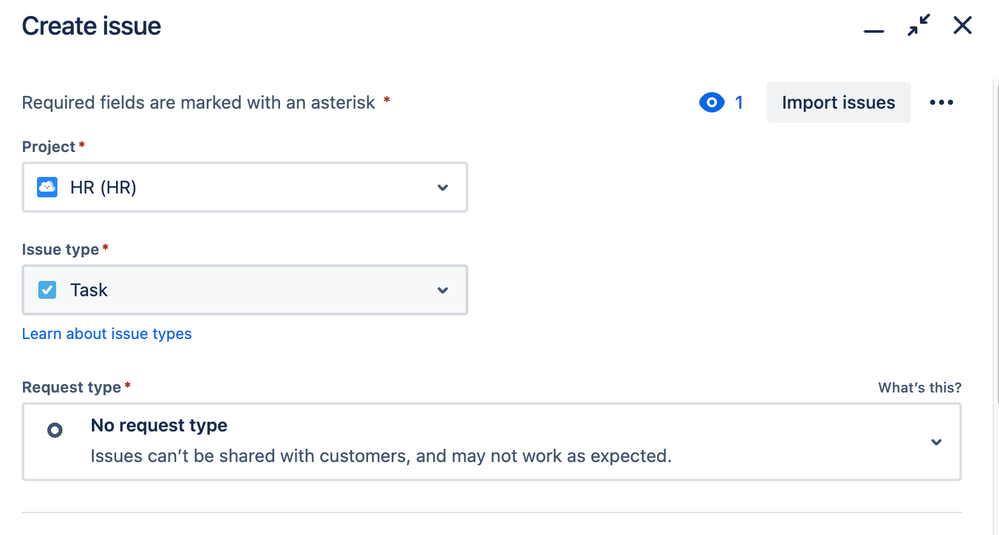Click the blue HR project avatar icon
This screenshot has height=535, width=999.
47,188
